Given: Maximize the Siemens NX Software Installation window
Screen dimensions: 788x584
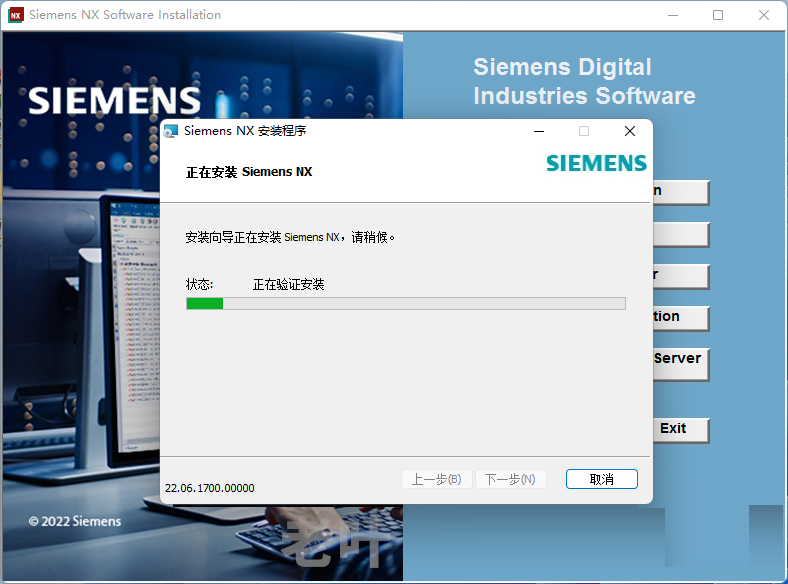Looking at the screenshot, I should [x=718, y=15].
